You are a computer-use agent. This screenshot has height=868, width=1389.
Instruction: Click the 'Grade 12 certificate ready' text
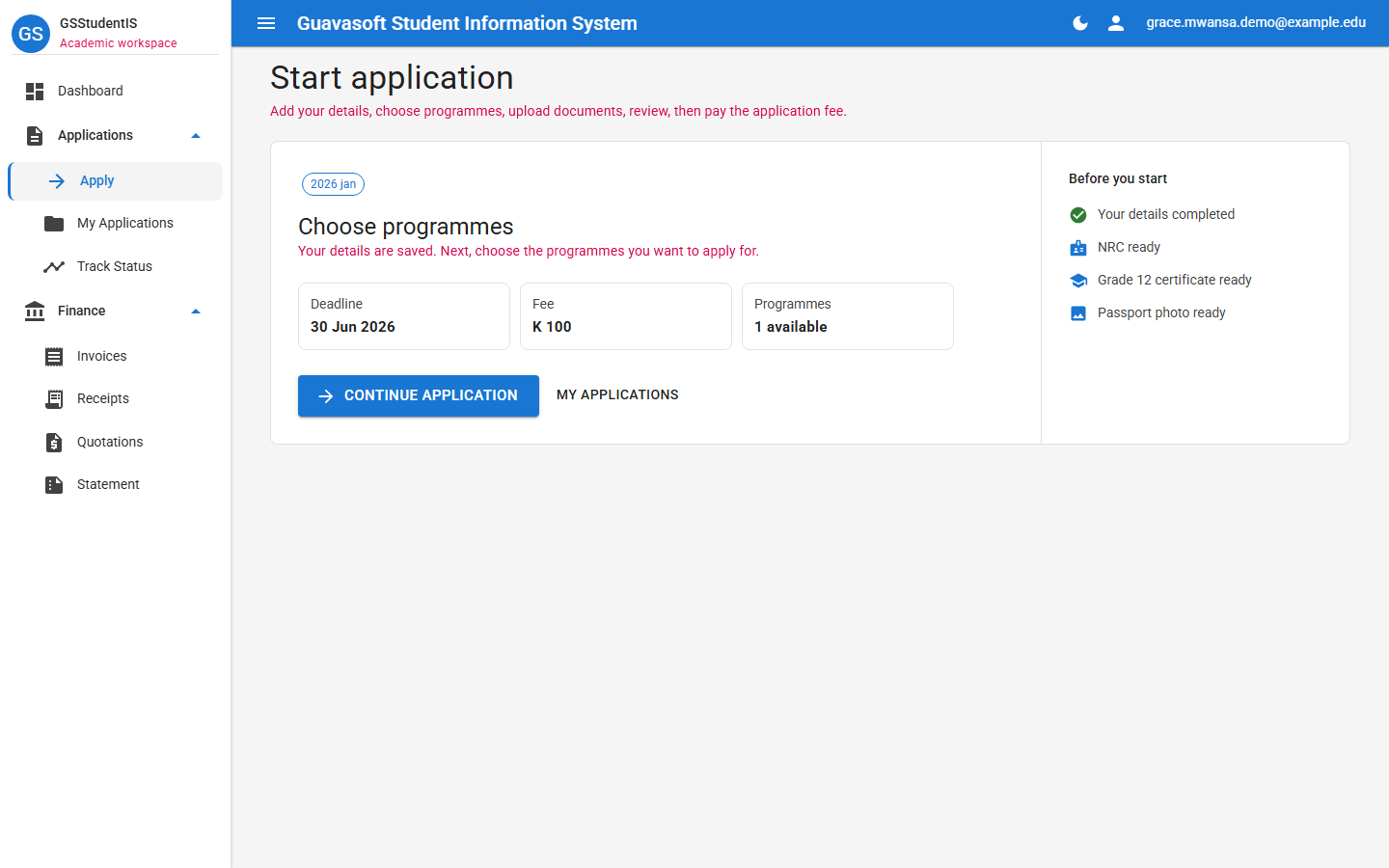click(x=1175, y=281)
